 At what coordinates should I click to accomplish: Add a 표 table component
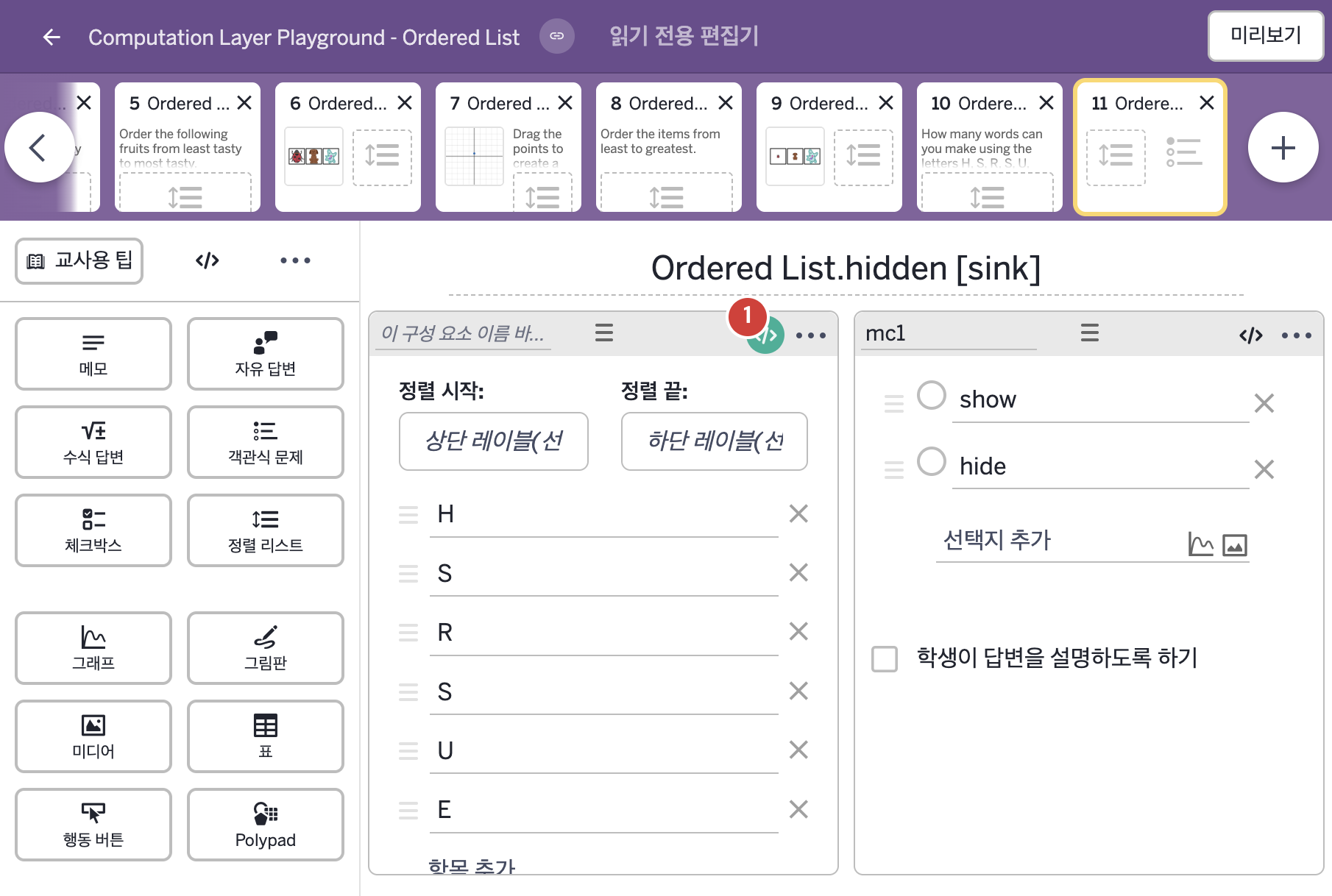pyautogui.click(x=266, y=736)
